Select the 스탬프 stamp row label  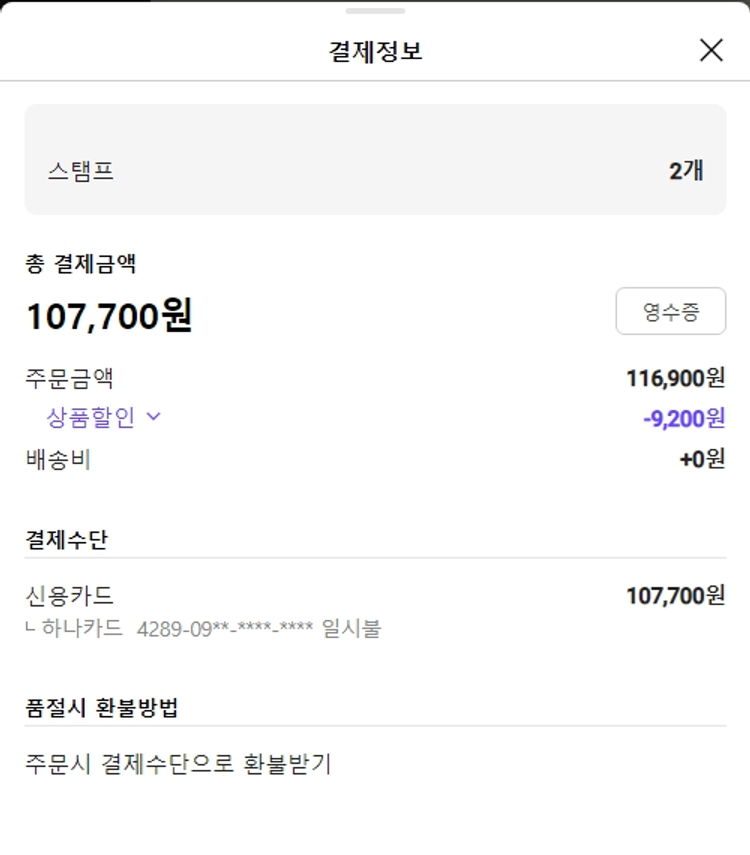pos(81,171)
